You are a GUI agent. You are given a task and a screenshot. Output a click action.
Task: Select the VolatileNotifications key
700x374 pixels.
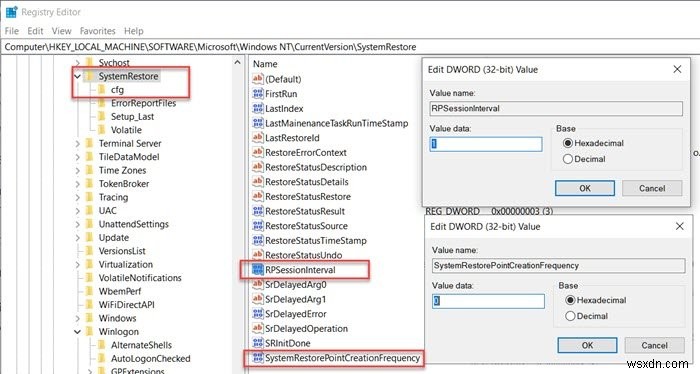coord(140,278)
